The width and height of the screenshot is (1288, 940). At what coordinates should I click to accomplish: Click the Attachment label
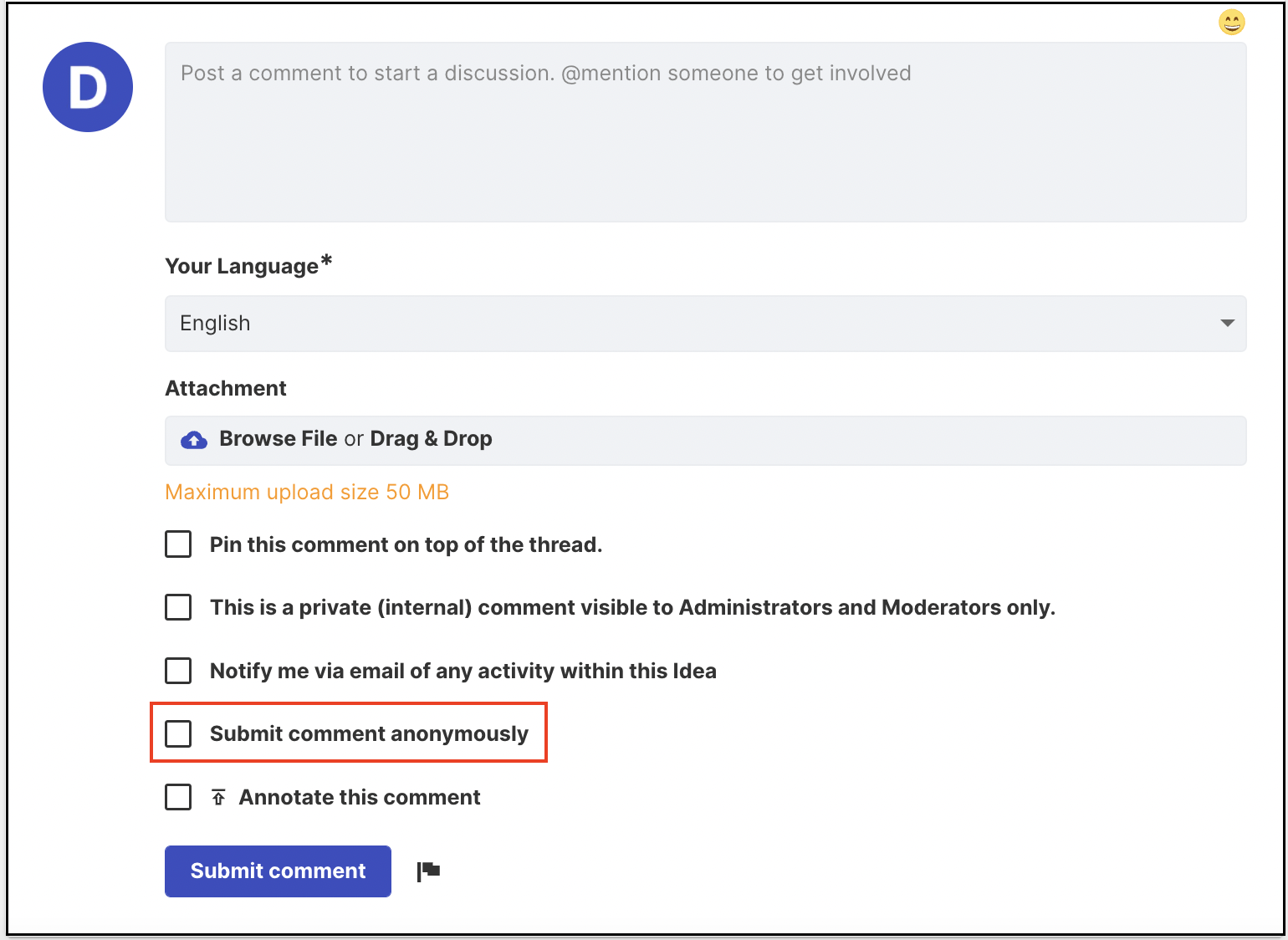click(x=226, y=388)
